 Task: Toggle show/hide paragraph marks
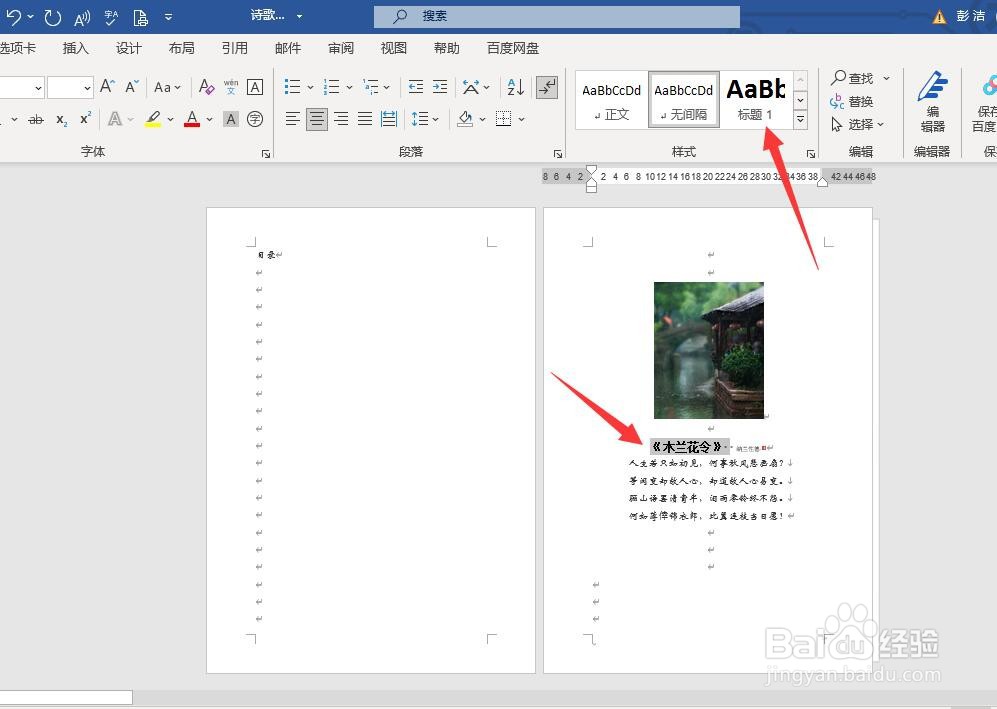547,87
